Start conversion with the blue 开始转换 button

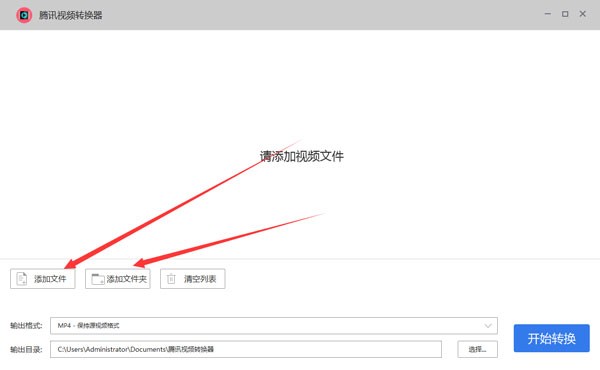tap(551, 338)
